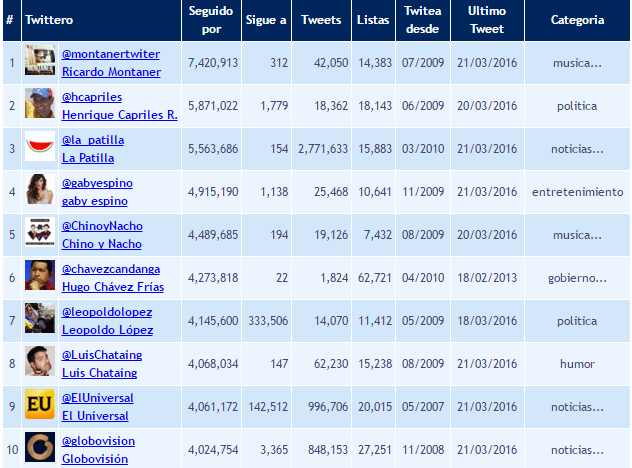Viewport: 632px width, 468px height.
Task: Select the last tweet date 18/02/2013
Action: [487, 278]
